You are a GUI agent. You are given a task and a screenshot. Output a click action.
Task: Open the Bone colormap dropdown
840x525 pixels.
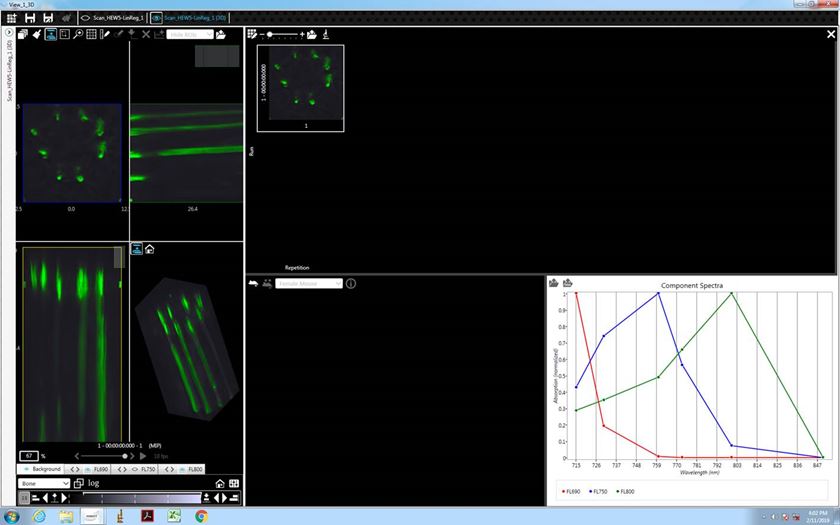[x=44, y=483]
